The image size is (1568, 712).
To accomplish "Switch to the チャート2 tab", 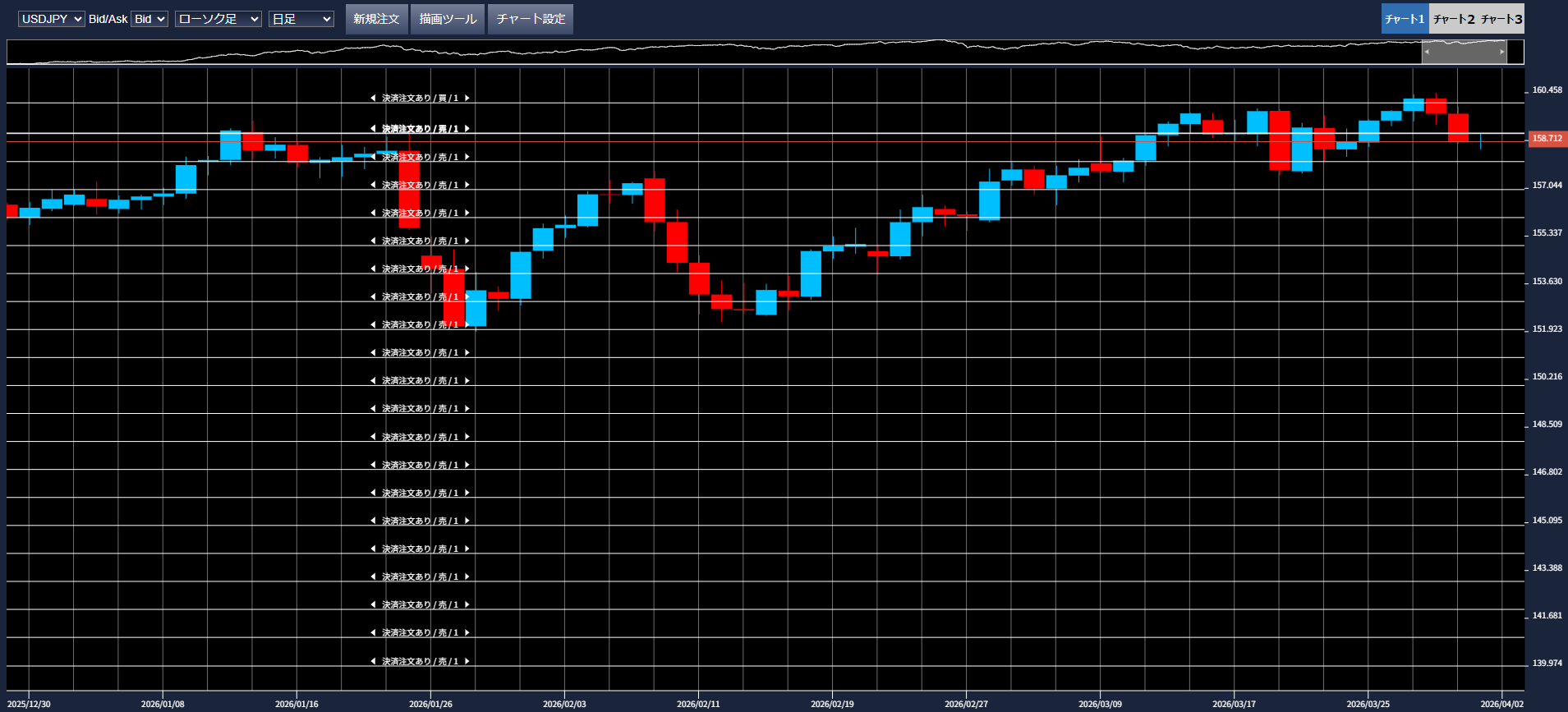I will point(1454,19).
